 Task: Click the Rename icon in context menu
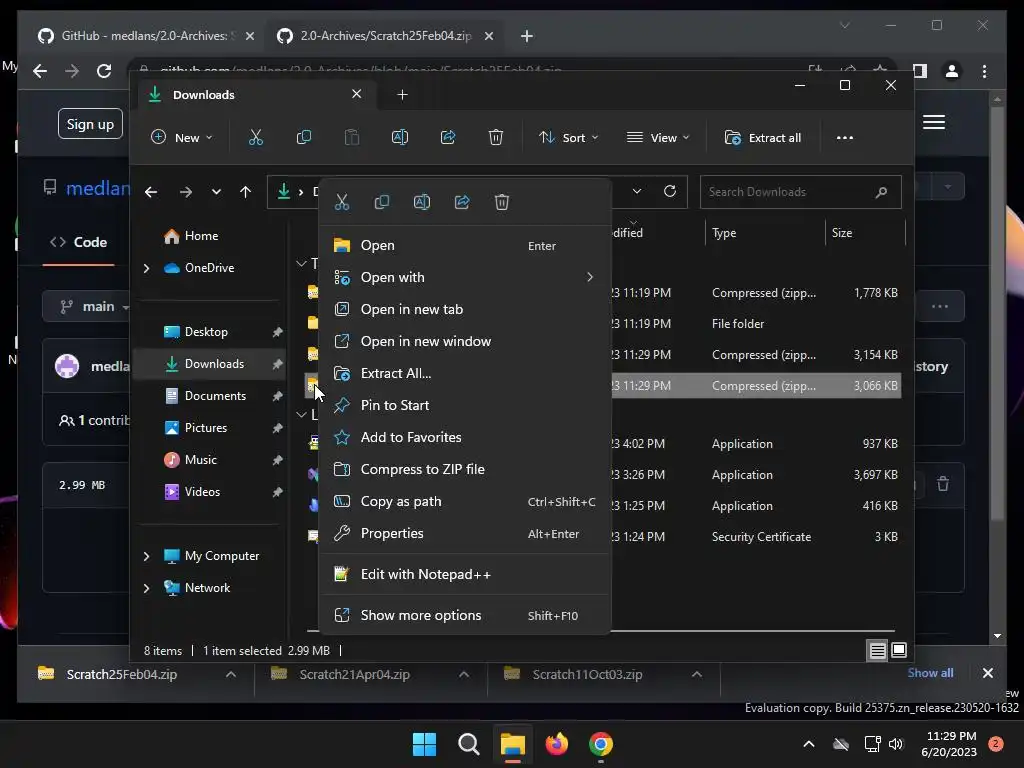(x=422, y=202)
